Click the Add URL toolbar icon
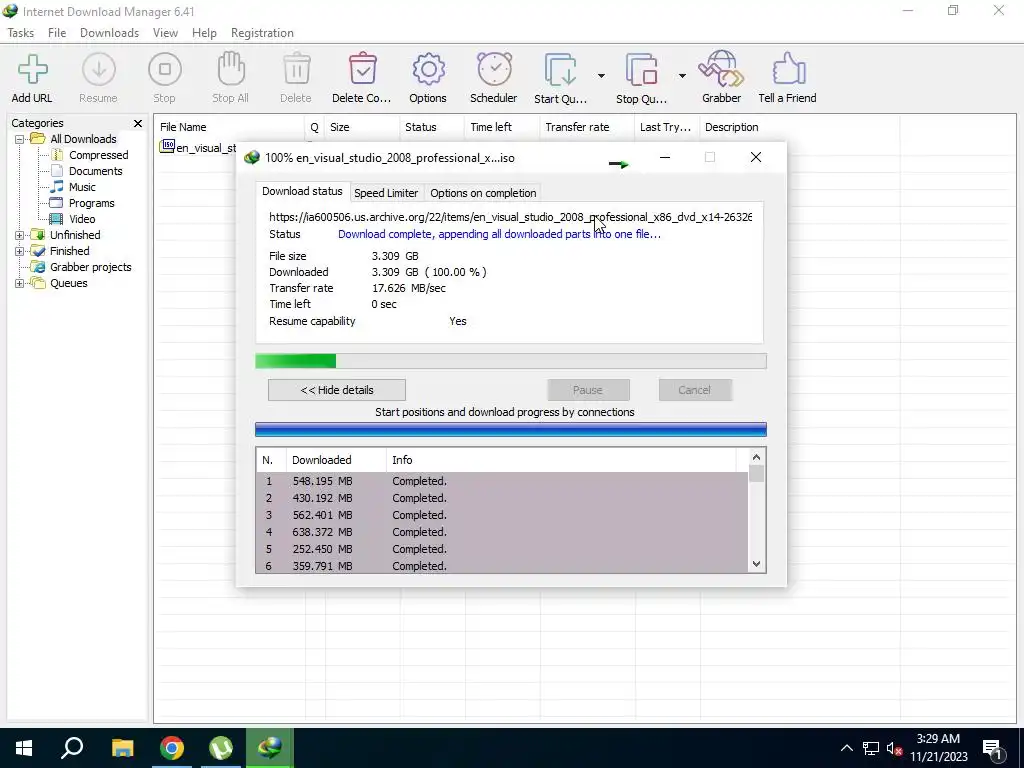Image resolution: width=1024 pixels, height=768 pixels. tap(32, 69)
